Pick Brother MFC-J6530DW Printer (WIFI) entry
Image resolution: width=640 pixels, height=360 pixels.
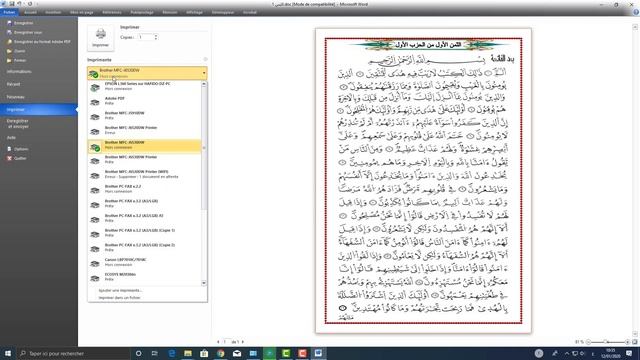pos(144,174)
